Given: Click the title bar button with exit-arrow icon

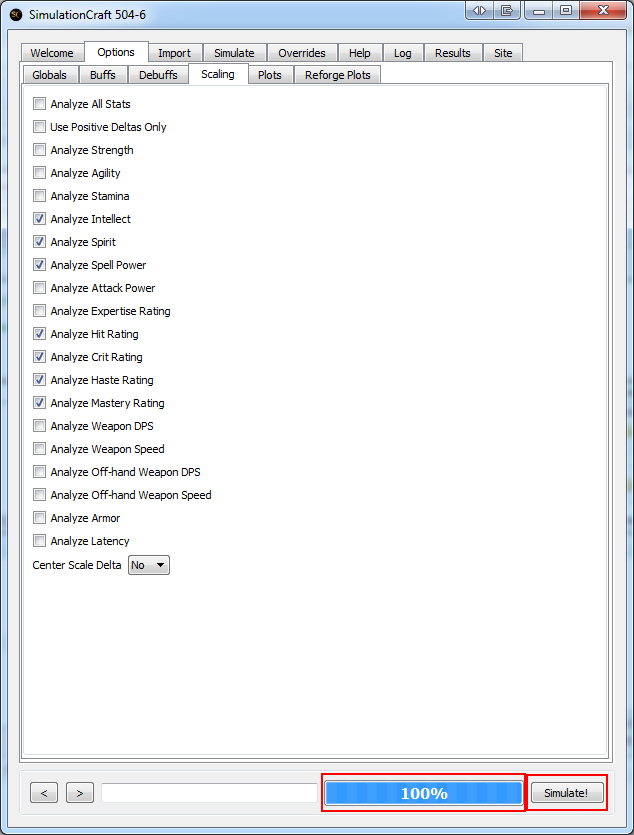Looking at the screenshot, I should pyautogui.click(x=507, y=11).
